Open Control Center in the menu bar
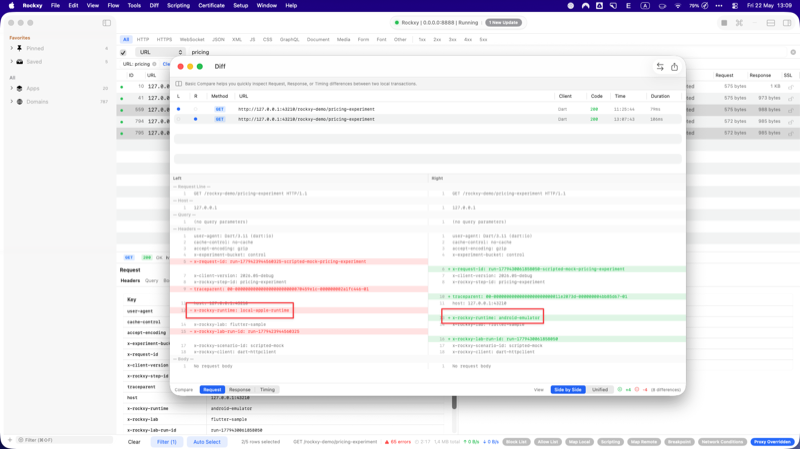800x449 pixels. (x=735, y=6)
